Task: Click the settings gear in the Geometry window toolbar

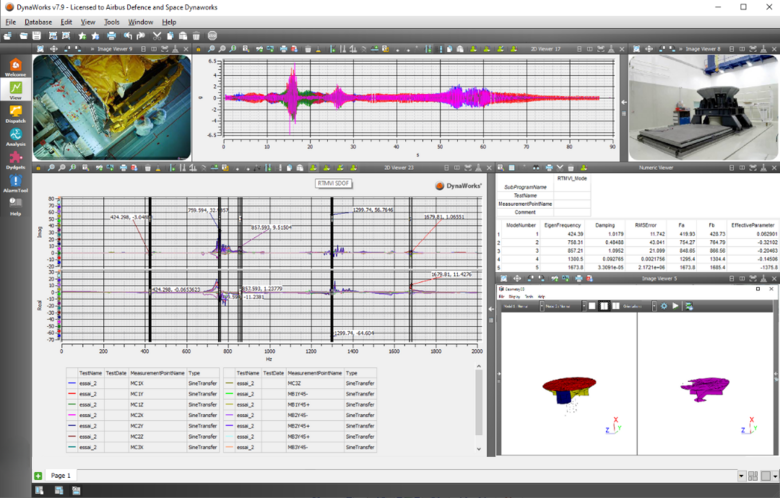Action: 664,306
